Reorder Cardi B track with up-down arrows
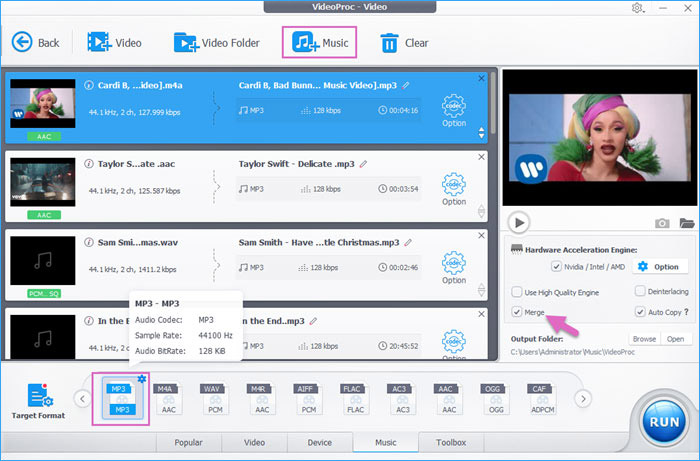The height and width of the screenshot is (461, 700). (481, 133)
